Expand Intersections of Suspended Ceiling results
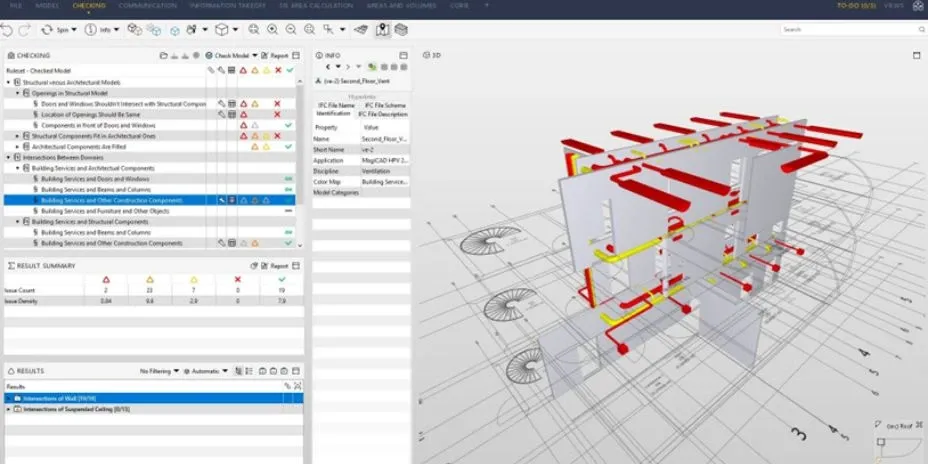928x464 pixels. 8,409
